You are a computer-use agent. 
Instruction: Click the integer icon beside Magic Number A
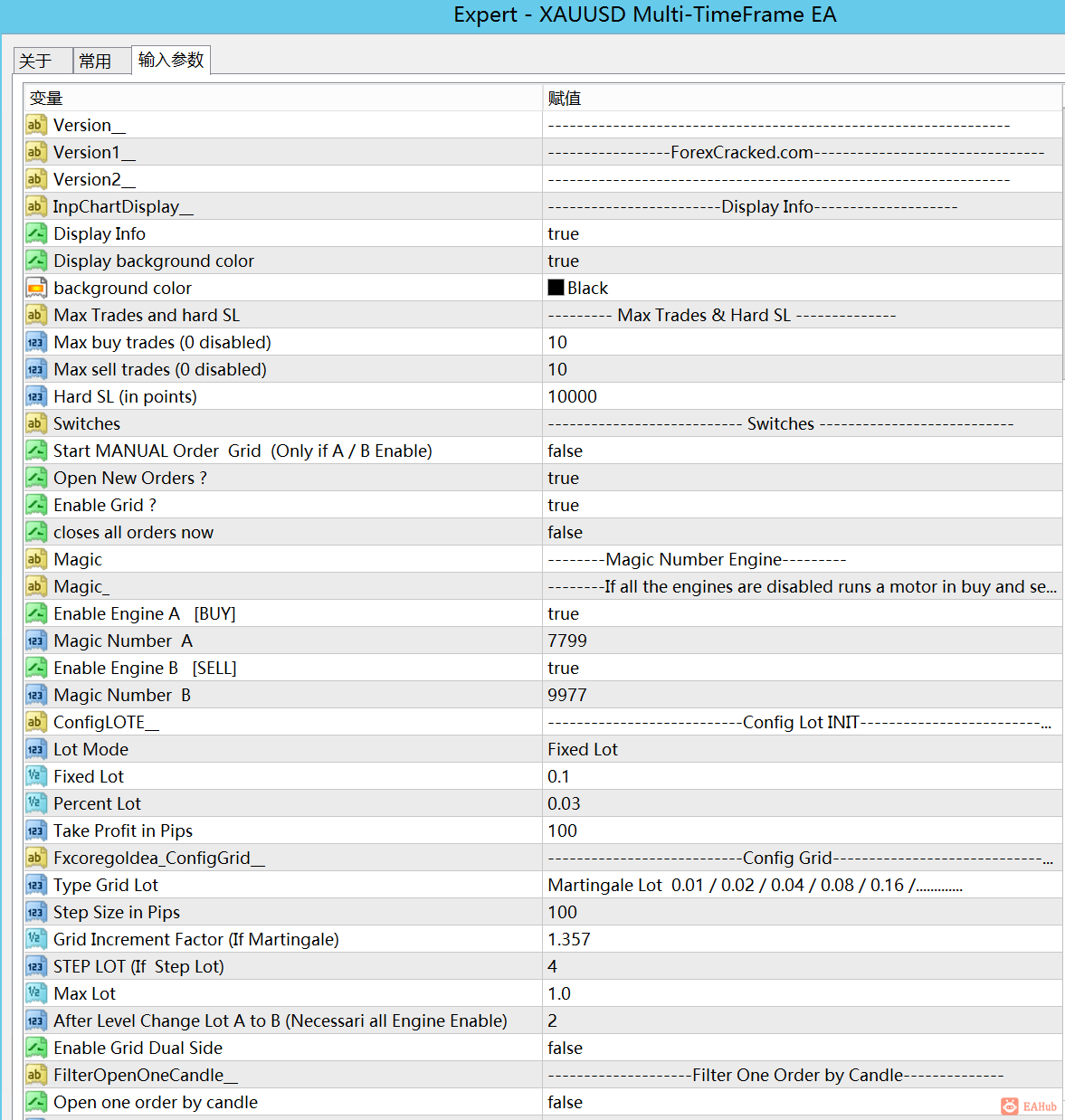click(36, 641)
